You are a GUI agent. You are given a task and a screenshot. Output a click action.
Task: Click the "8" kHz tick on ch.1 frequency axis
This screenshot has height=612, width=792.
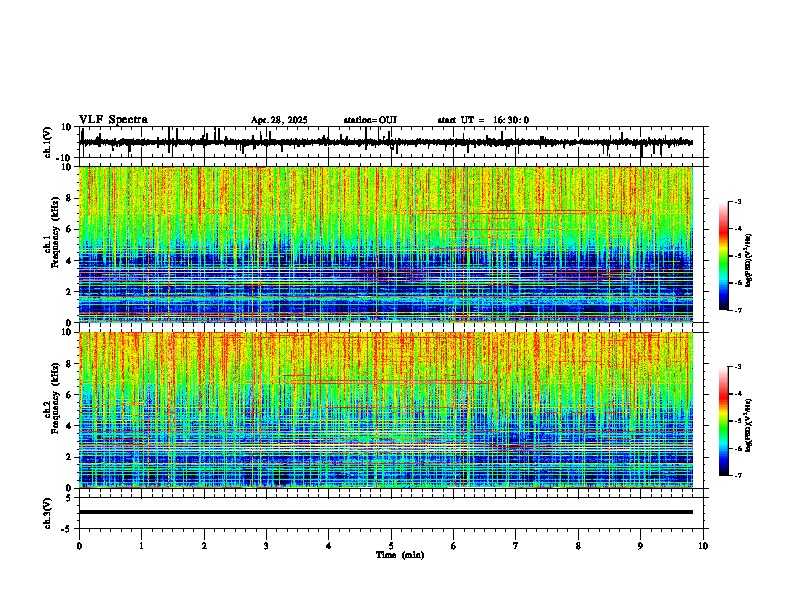(70, 198)
